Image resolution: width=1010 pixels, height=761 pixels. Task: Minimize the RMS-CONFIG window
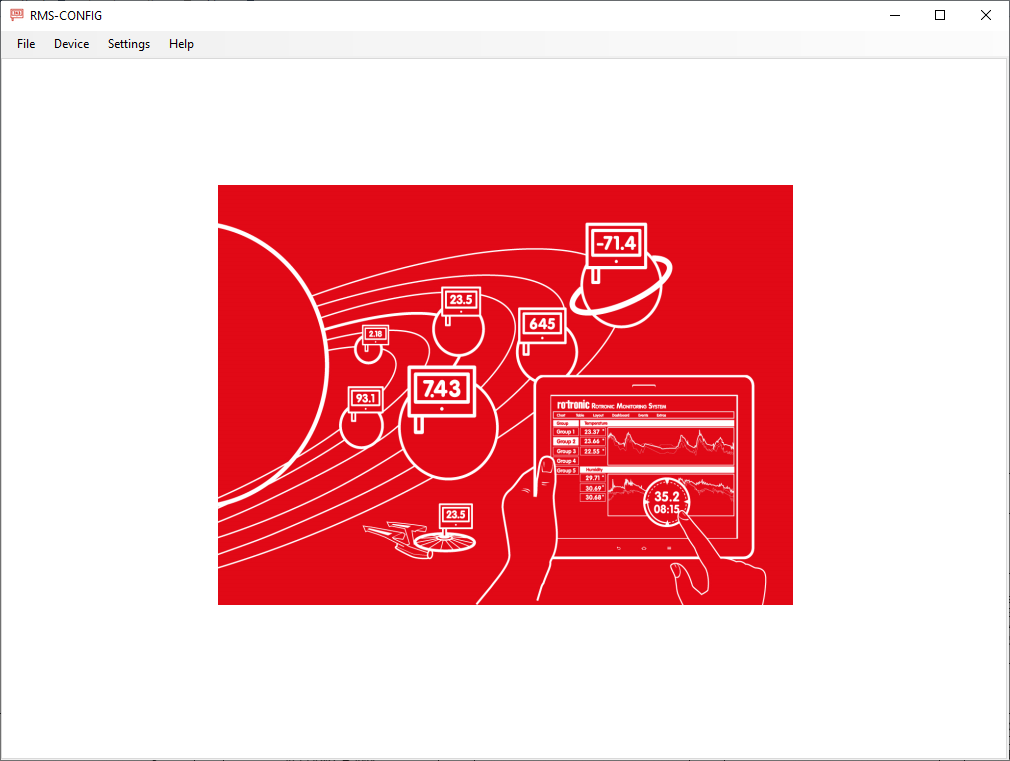tap(895, 15)
